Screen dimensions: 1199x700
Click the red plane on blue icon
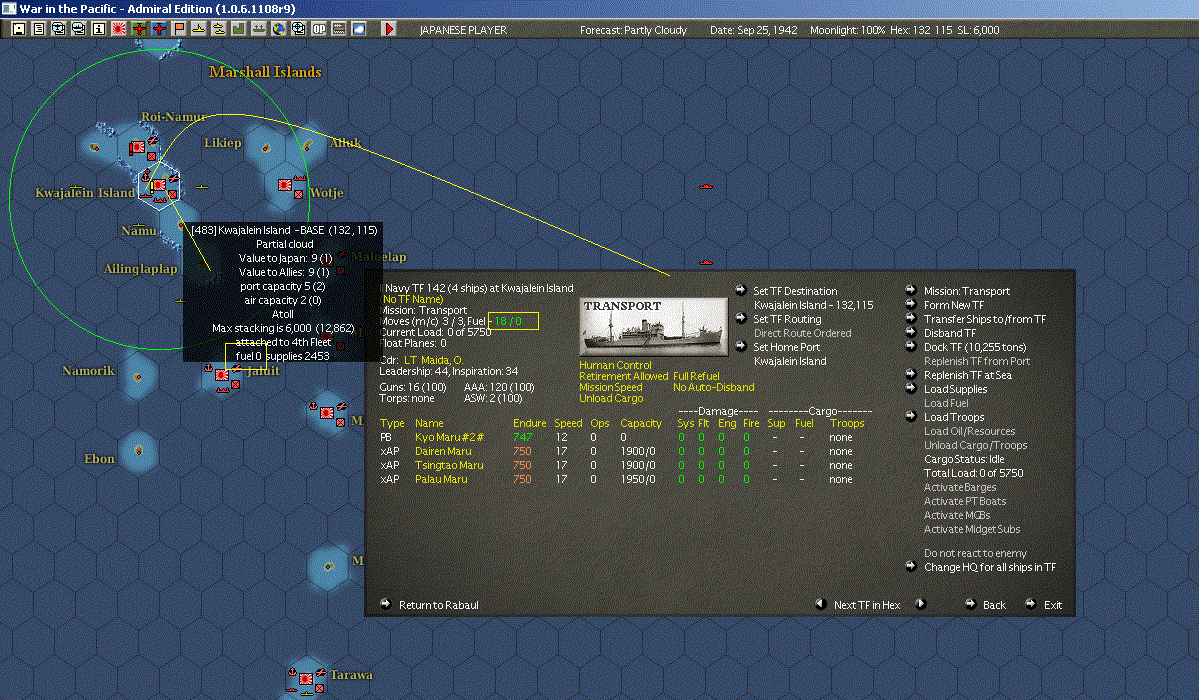click(159, 29)
